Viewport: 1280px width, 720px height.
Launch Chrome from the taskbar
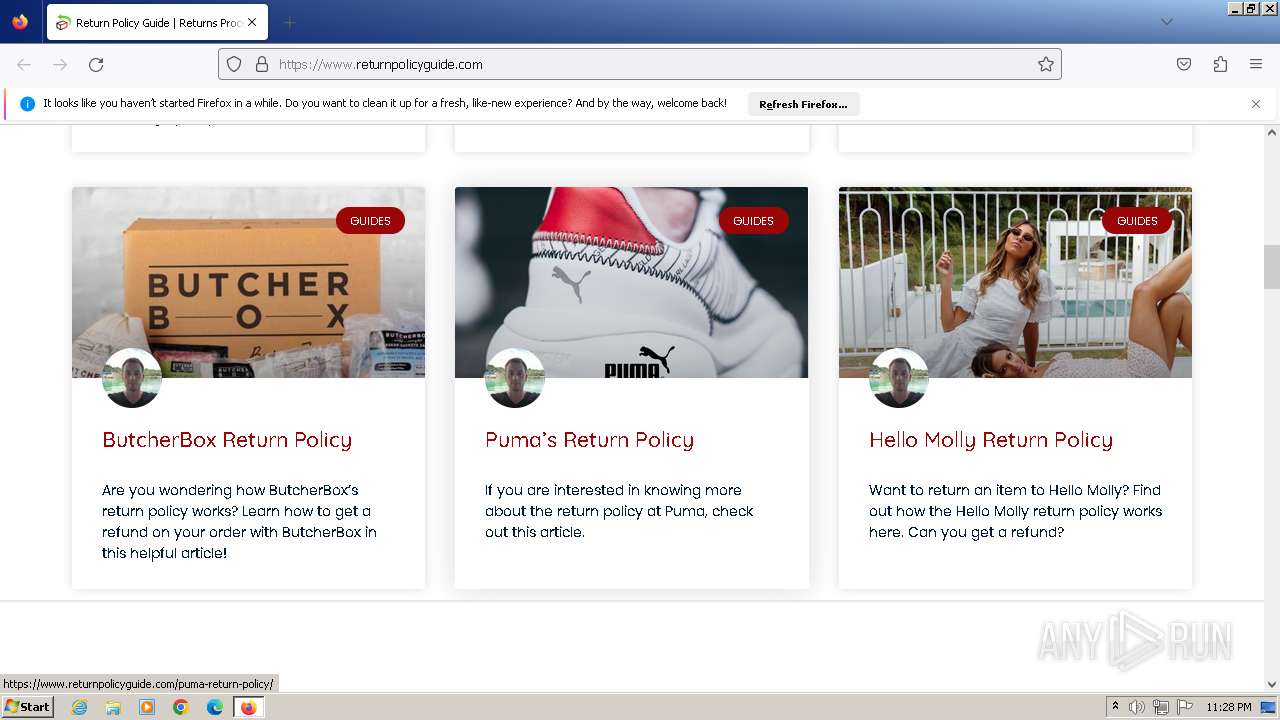[x=181, y=707]
